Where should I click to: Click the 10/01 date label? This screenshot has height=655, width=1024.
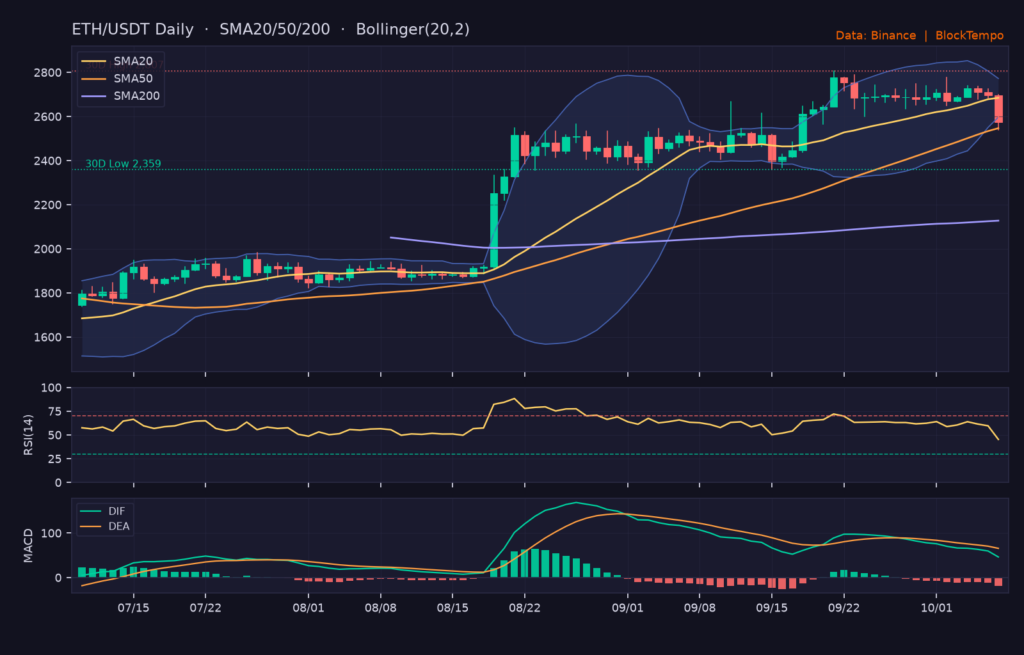pyautogui.click(x=936, y=608)
